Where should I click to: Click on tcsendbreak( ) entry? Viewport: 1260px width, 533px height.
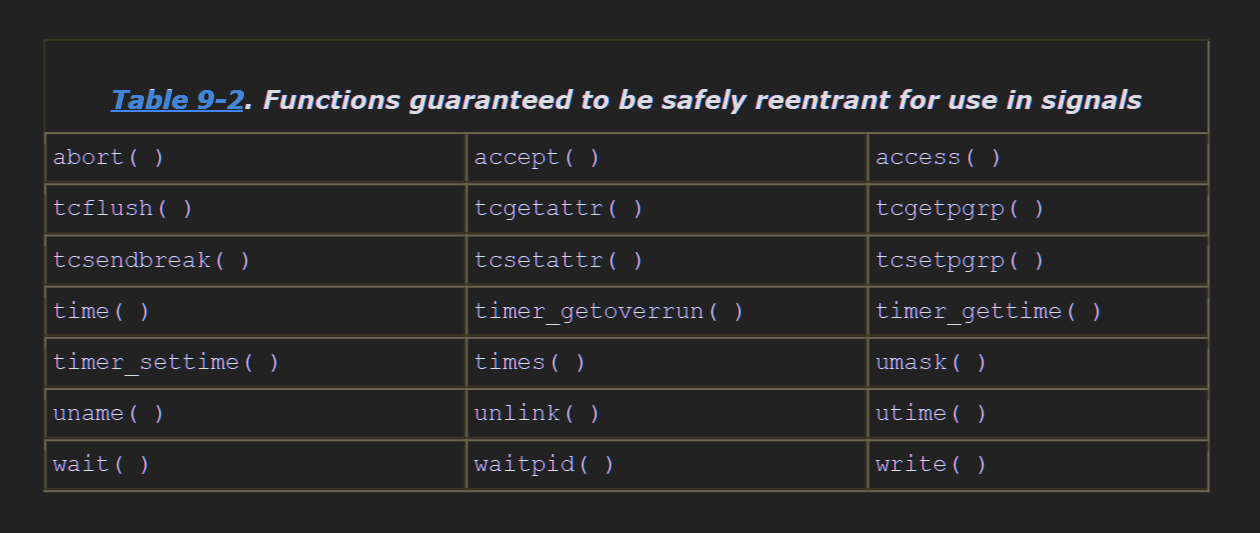coord(256,261)
